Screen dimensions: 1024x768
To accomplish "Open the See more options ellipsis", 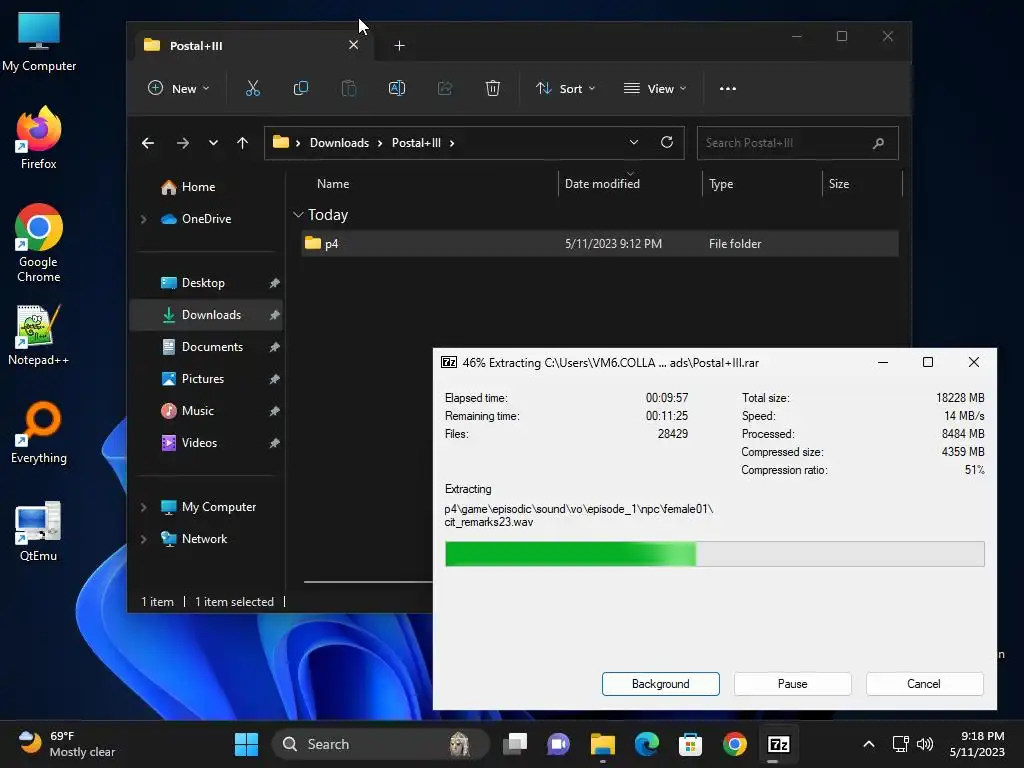I will pyautogui.click(x=728, y=89).
